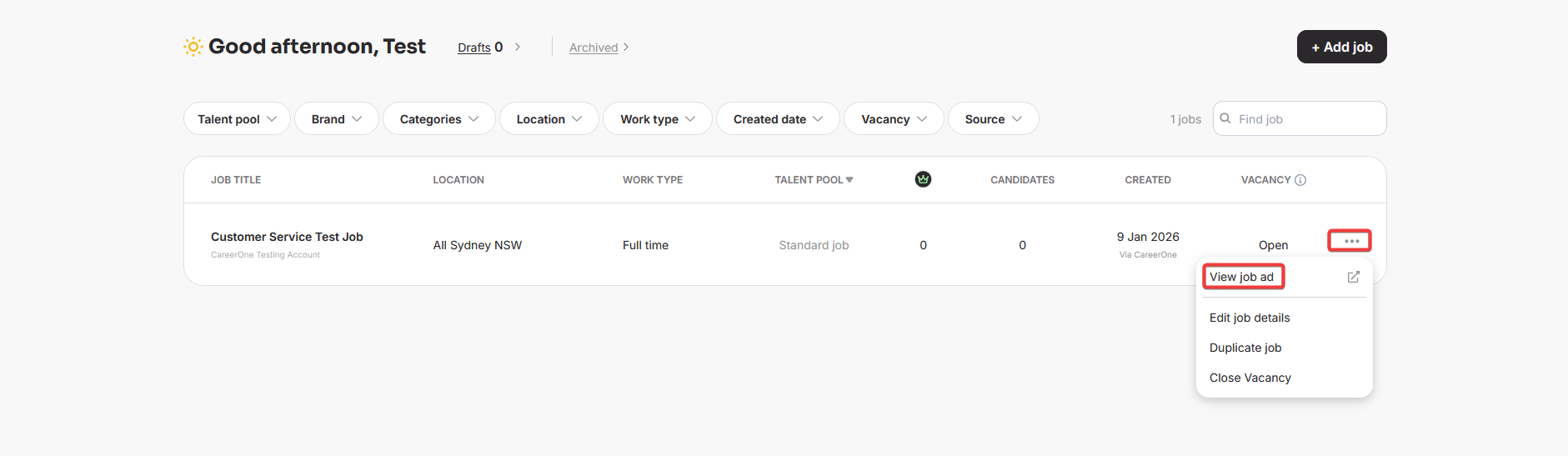This screenshot has width=1568, height=456.
Task: Open the Archived jobs link
Action: (594, 48)
